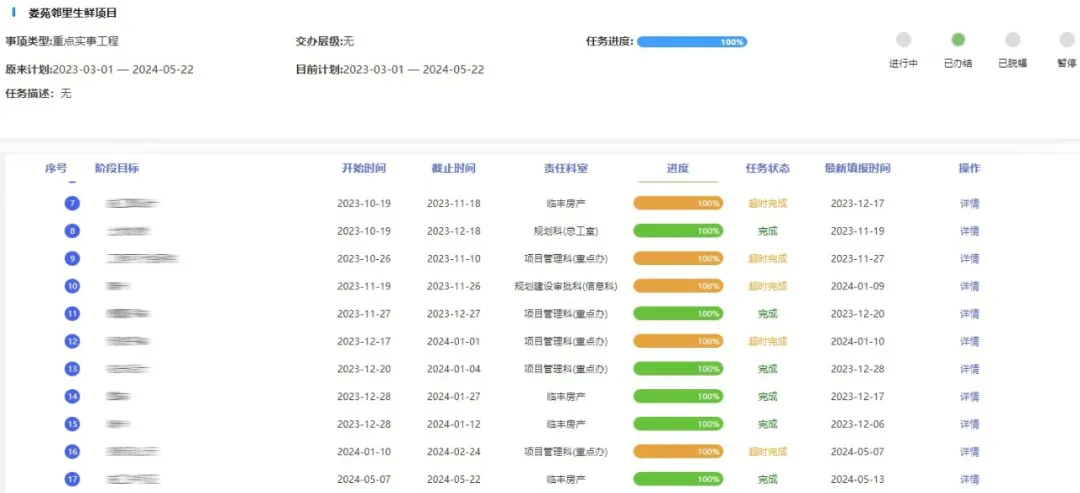
Task: Click the row number 17 badge
Action: tap(72, 479)
